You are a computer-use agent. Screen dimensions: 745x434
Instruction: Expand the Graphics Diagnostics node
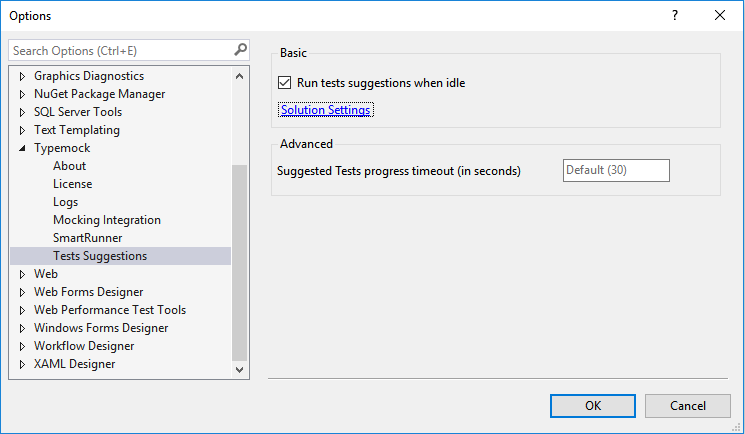(x=23, y=76)
